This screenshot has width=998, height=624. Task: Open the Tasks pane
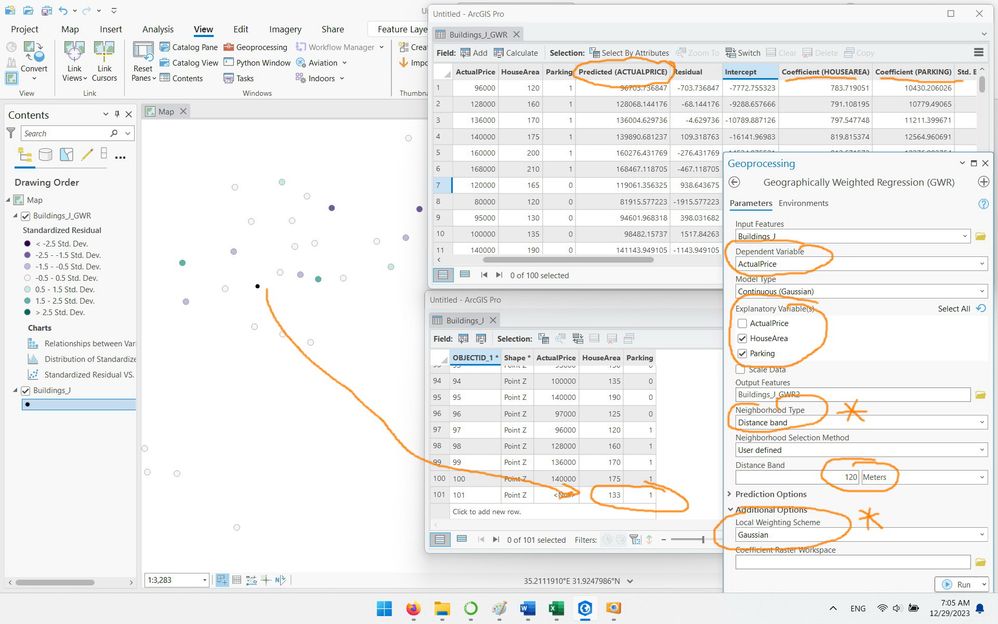coord(239,78)
